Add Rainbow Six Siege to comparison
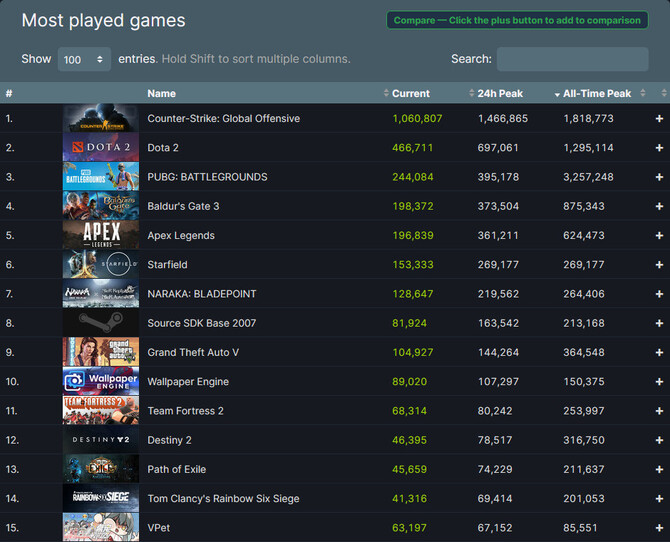Screen dimensions: 670x542 tap(659, 499)
